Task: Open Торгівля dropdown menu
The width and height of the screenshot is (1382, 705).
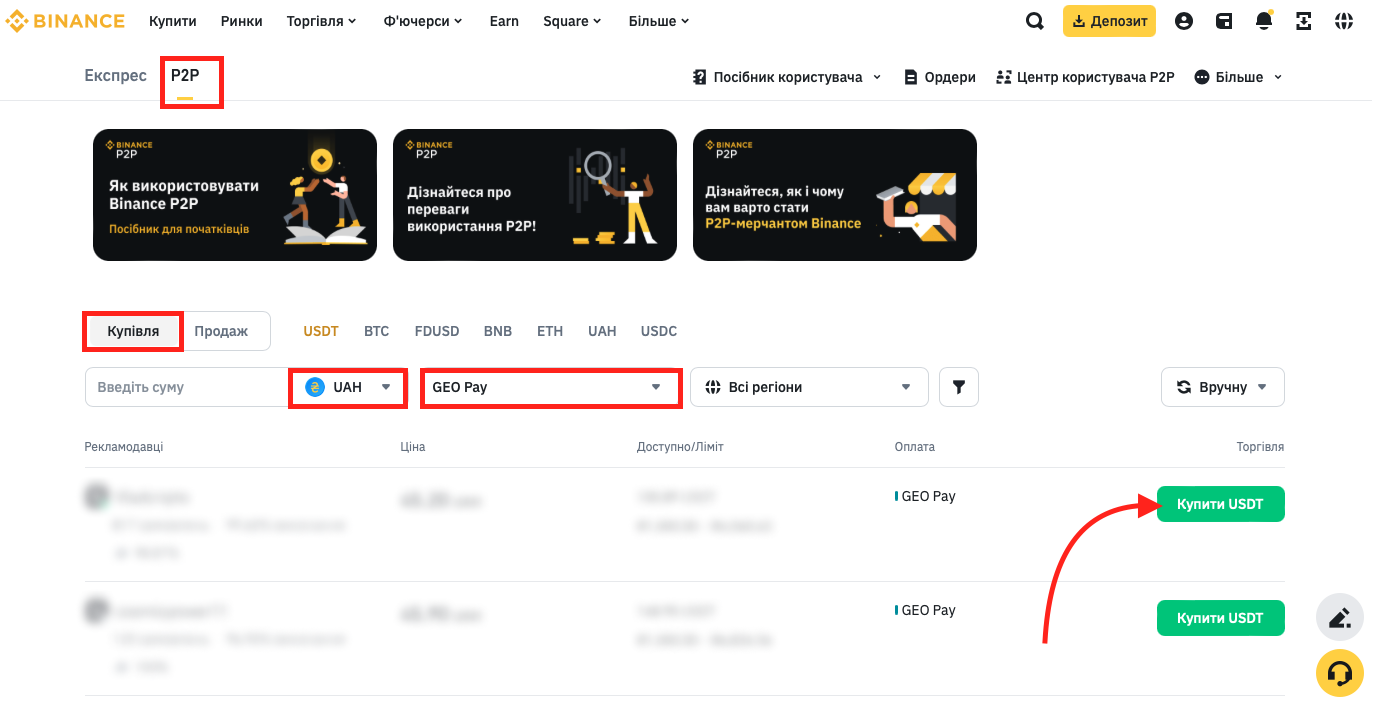Action: click(321, 21)
